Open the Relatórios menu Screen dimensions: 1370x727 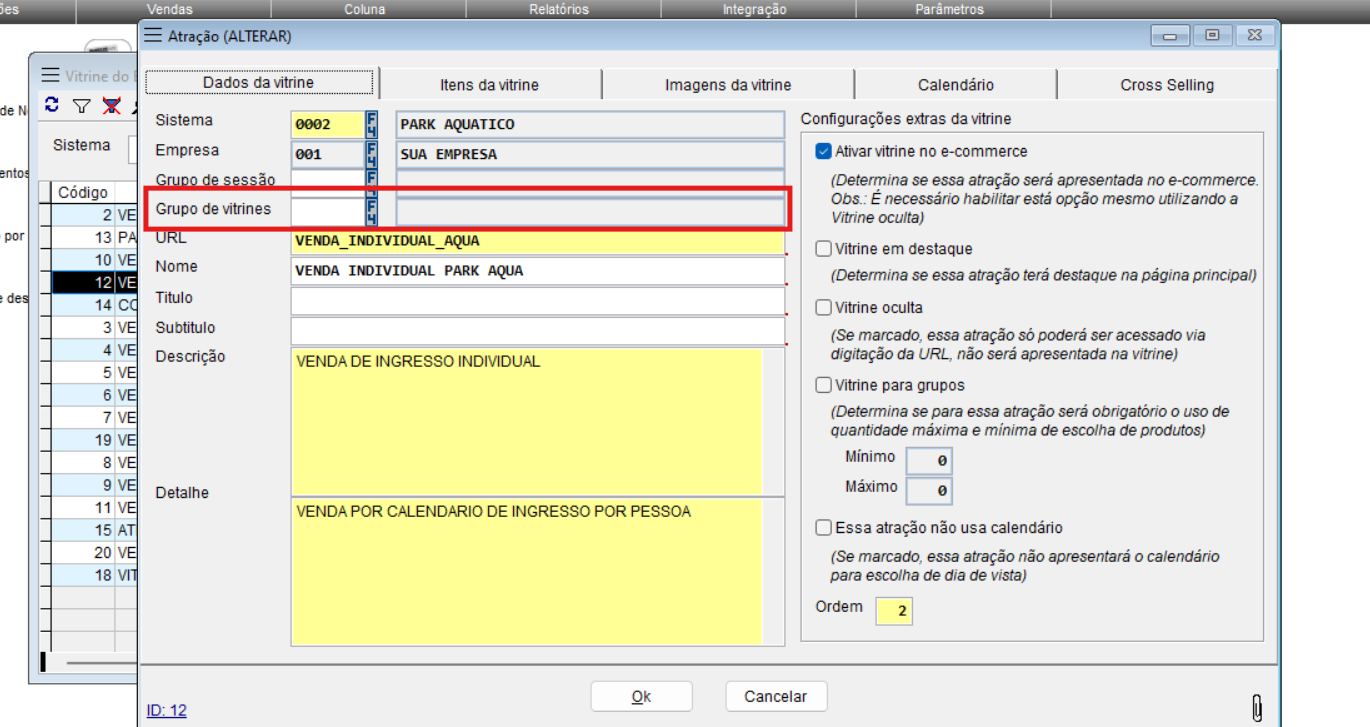point(559,9)
